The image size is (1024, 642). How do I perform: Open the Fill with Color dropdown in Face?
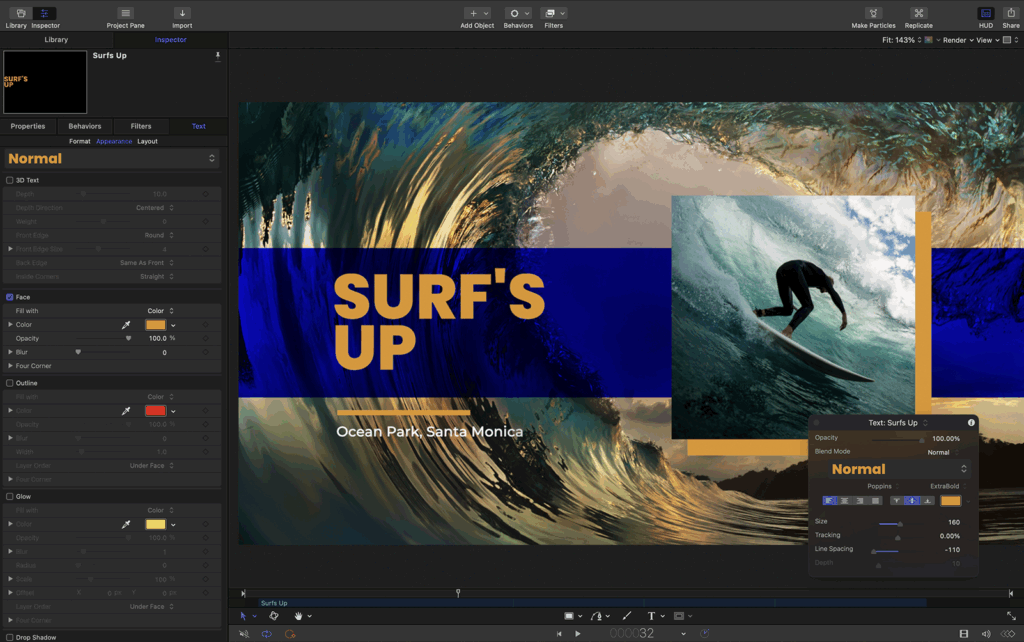click(x=160, y=311)
